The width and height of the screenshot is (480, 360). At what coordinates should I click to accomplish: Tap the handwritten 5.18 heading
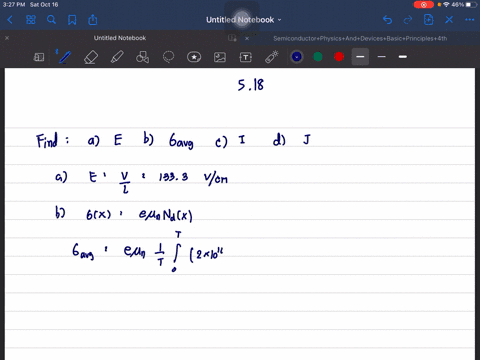pos(251,85)
